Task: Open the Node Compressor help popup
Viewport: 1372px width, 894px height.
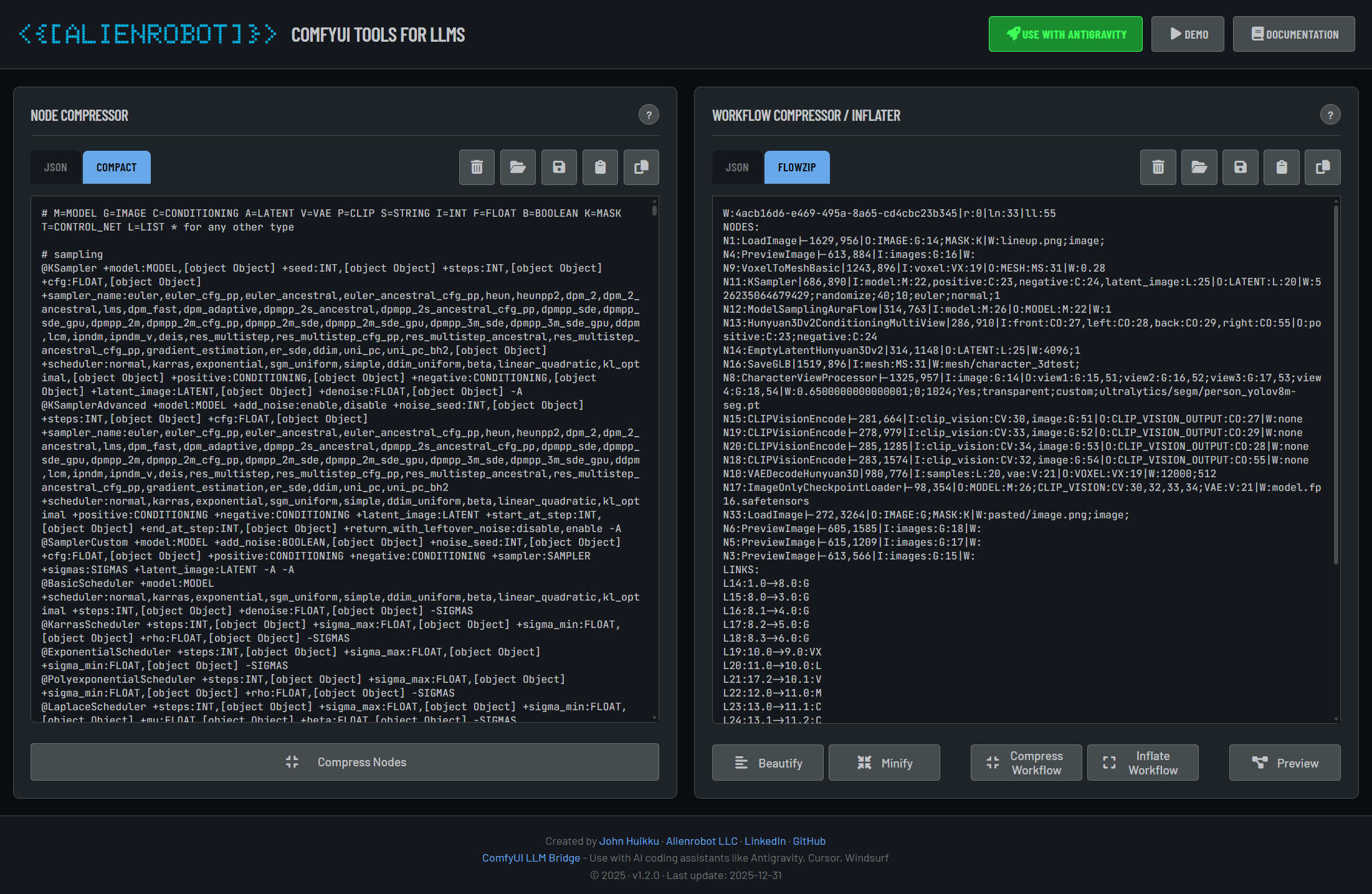Action: [649, 115]
